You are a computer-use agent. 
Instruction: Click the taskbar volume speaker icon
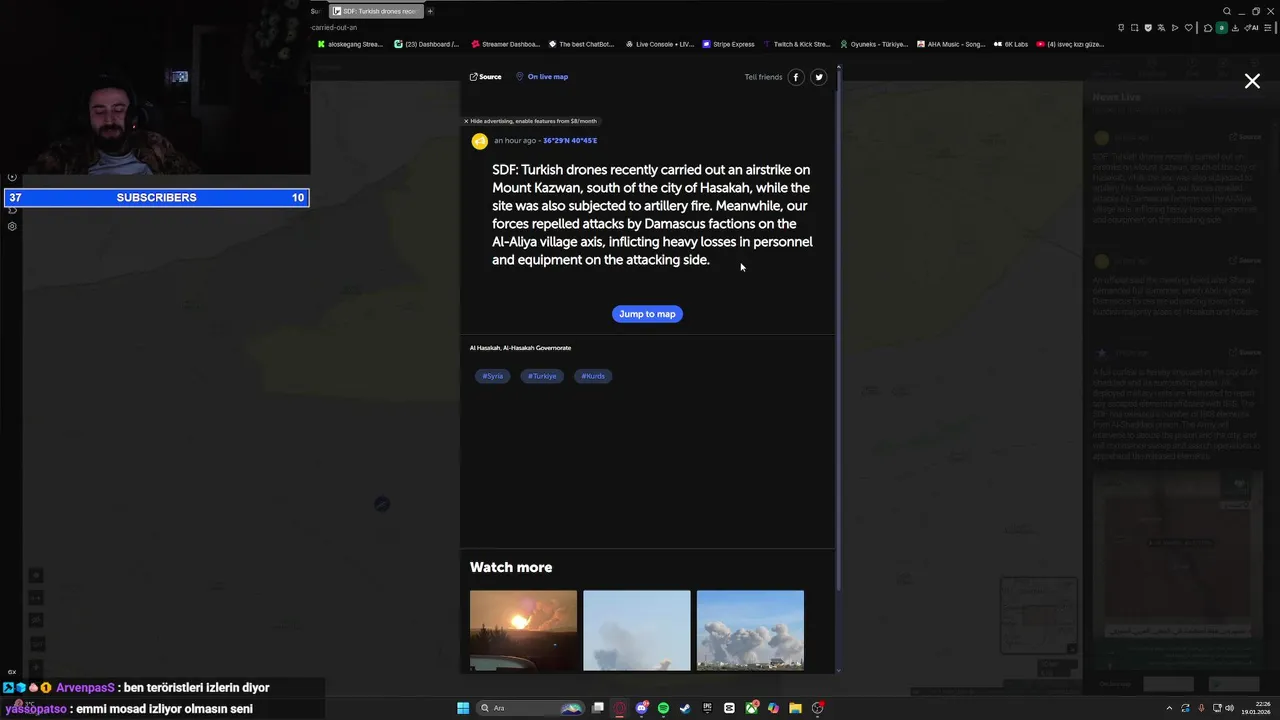click(x=1229, y=708)
